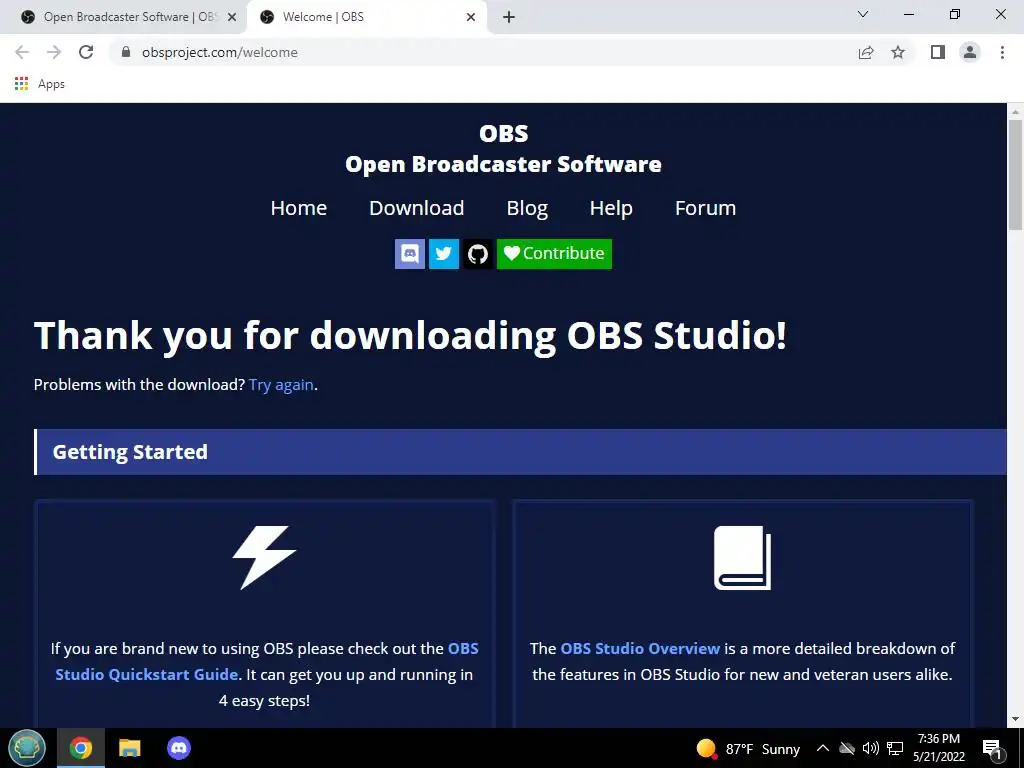Image resolution: width=1024 pixels, height=768 pixels.
Task: Open a new browser tab
Action: click(x=509, y=17)
